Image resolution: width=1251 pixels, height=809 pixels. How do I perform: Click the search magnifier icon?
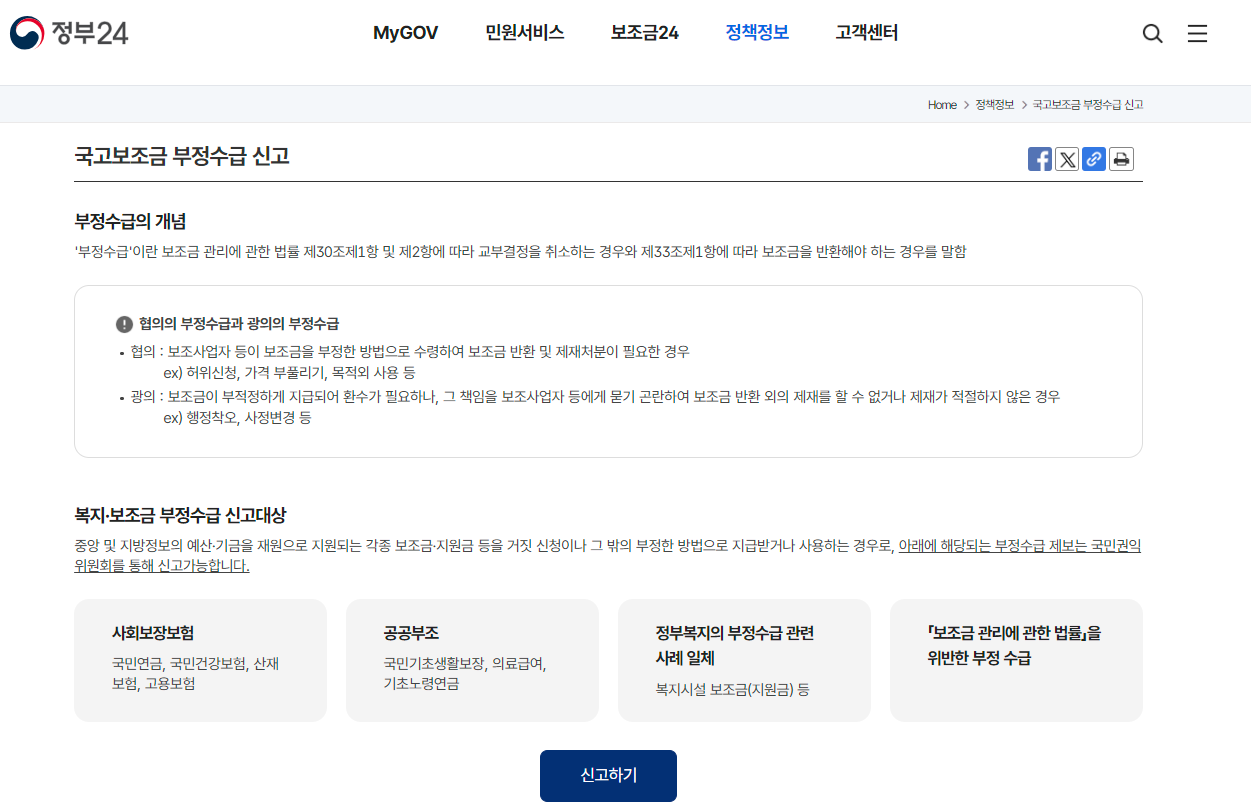click(x=1152, y=33)
